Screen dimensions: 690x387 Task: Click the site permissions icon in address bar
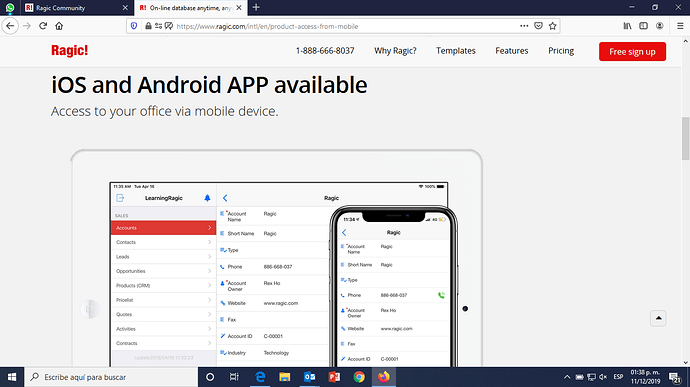[158, 26]
